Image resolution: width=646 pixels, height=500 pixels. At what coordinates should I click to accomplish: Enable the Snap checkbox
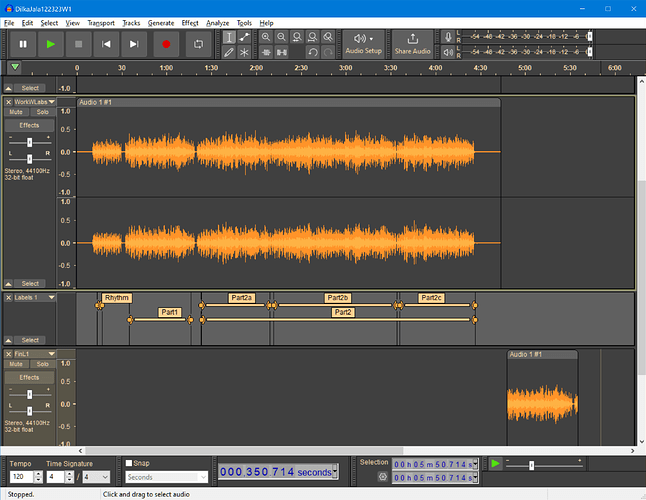(x=129, y=463)
